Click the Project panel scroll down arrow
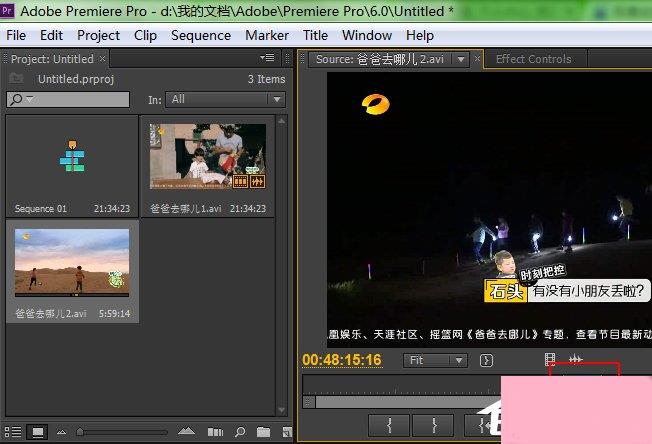The width and height of the screenshot is (652, 444). (282, 410)
